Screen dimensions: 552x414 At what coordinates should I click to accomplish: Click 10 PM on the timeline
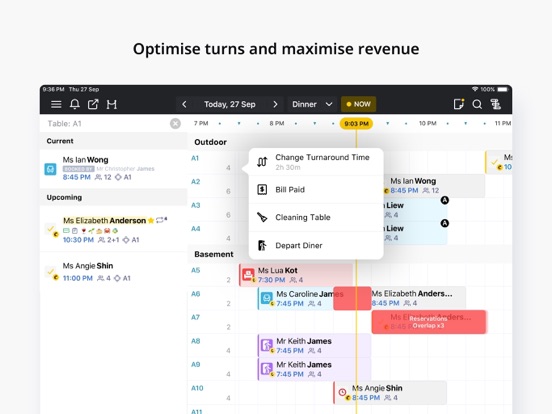(x=427, y=124)
